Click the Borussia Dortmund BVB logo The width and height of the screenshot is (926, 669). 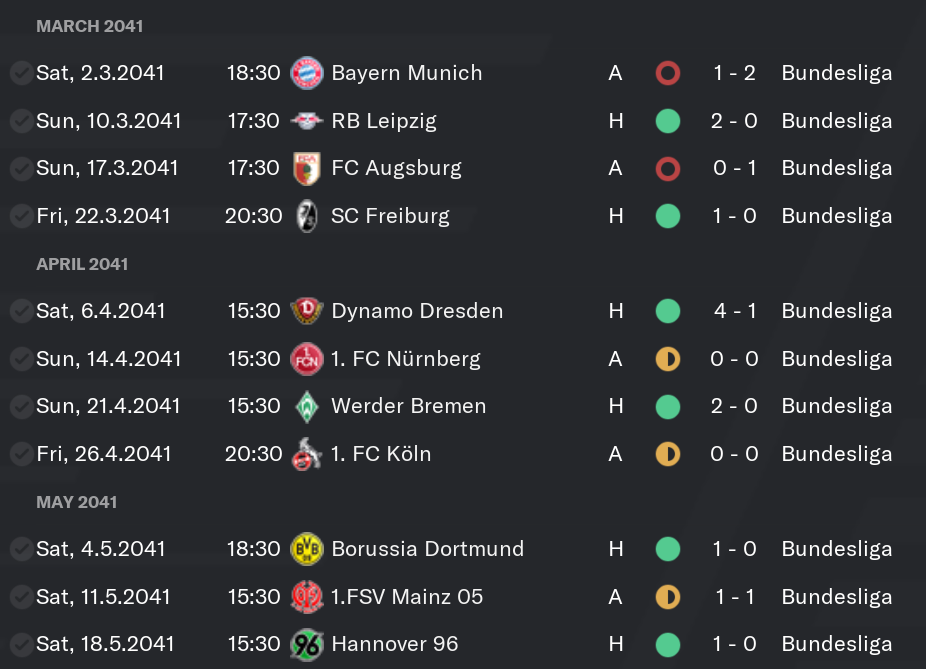tap(307, 549)
